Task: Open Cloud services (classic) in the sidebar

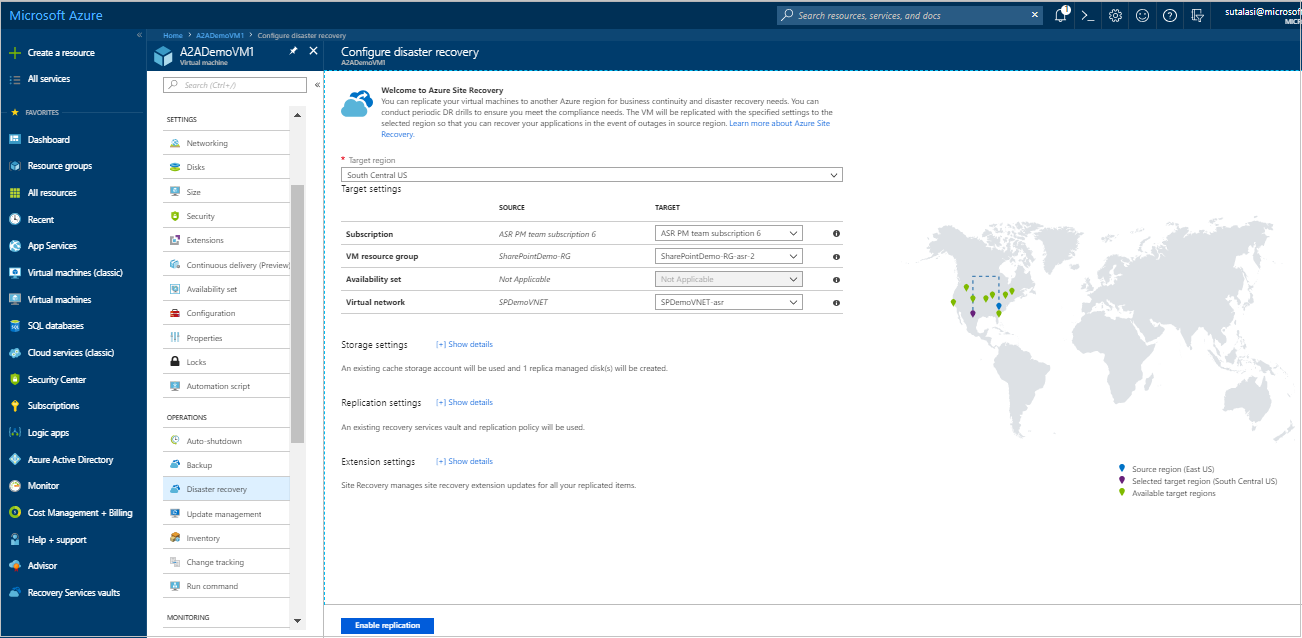Action: tap(73, 352)
